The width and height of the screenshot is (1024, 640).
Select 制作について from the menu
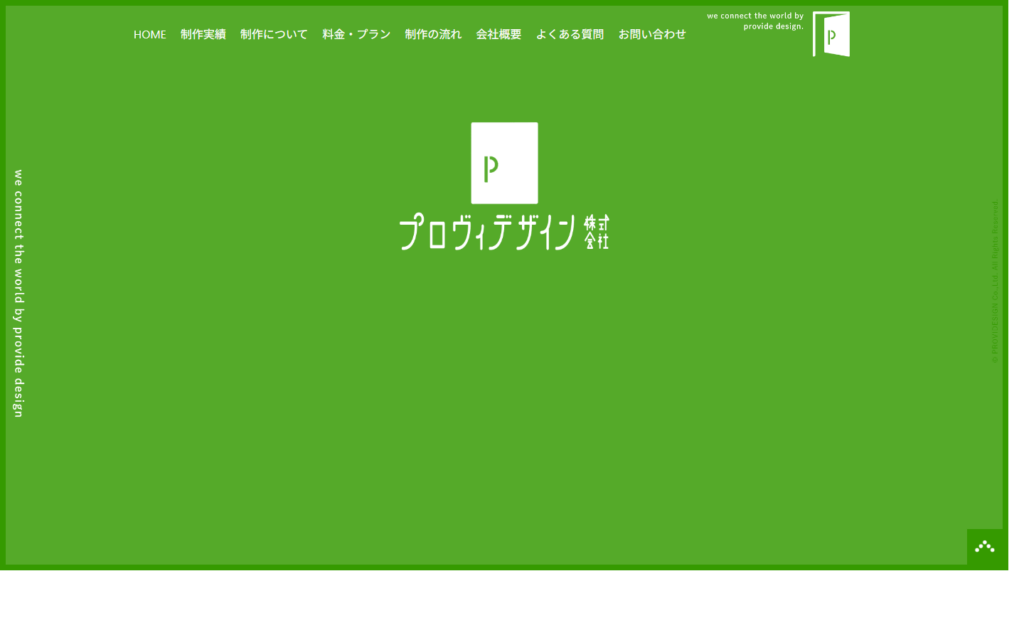pos(274,34)
